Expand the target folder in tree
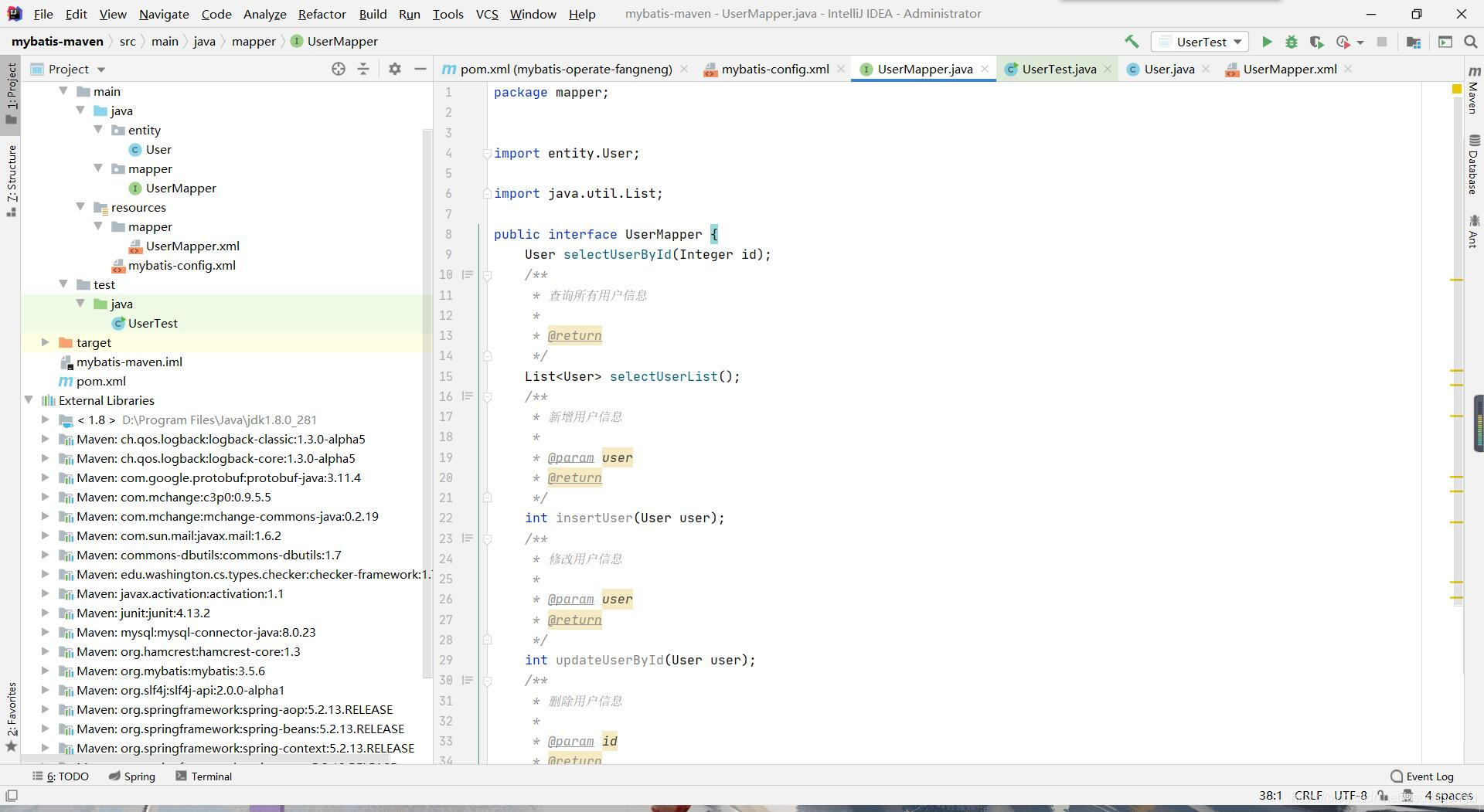This screenshot has height=812, width=1484. [x=45, y=342]
